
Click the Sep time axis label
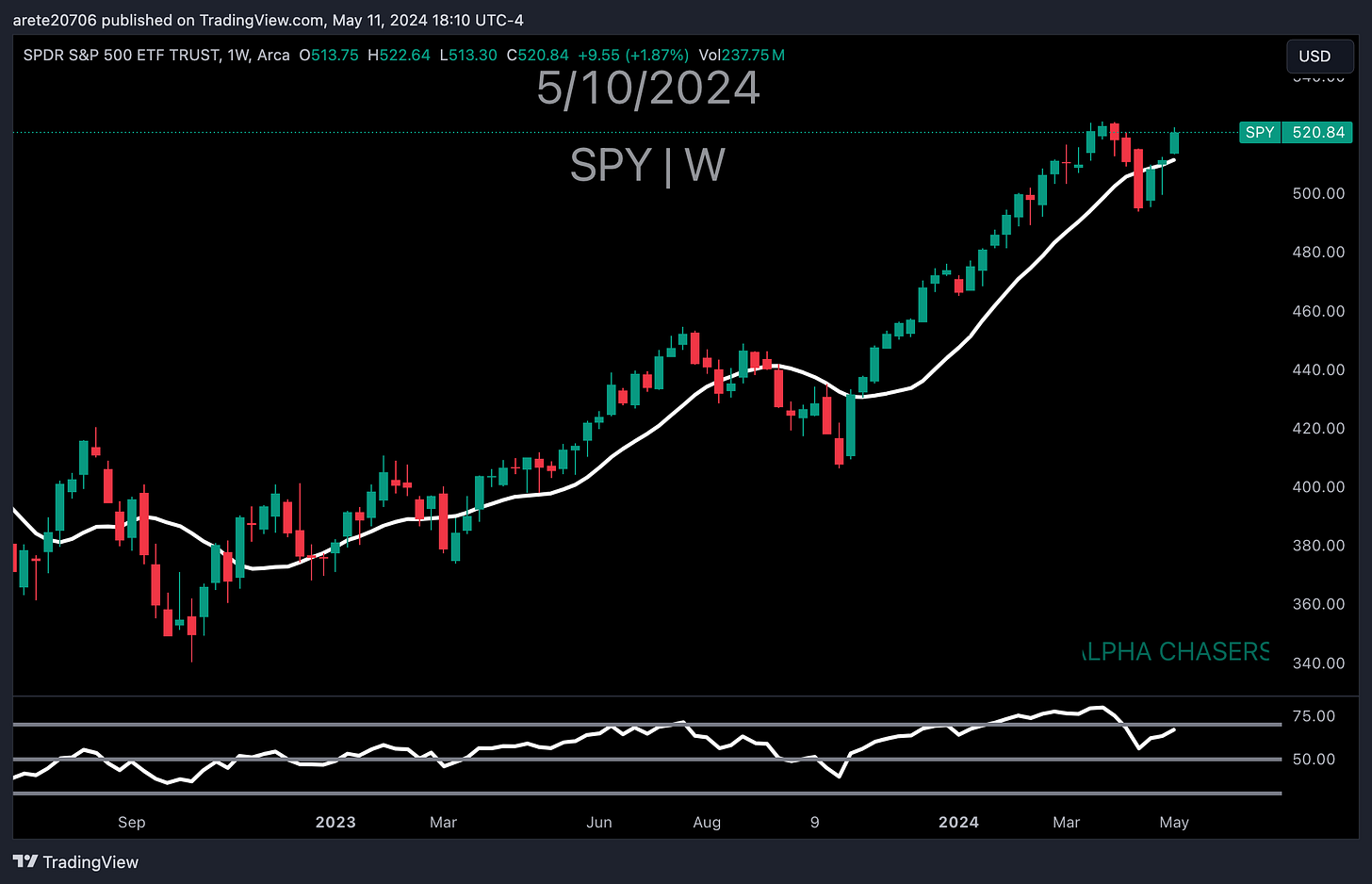coord(132,822)
